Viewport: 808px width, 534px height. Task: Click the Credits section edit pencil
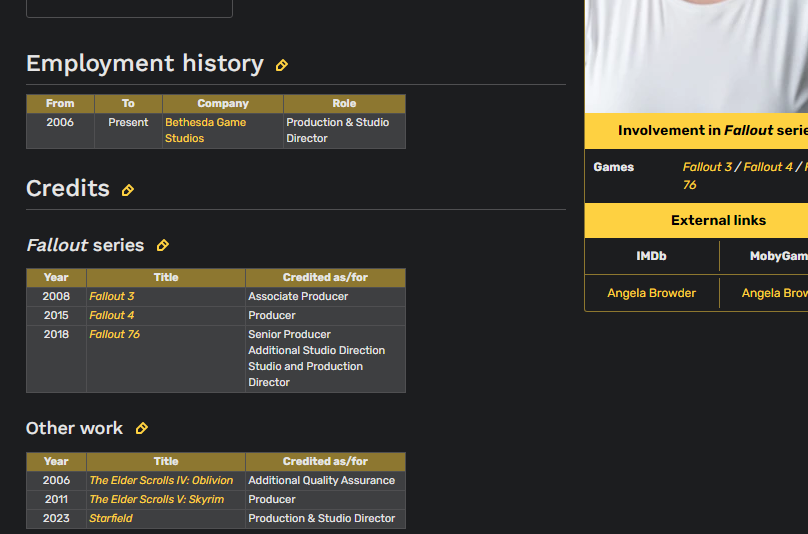[127, 191]
